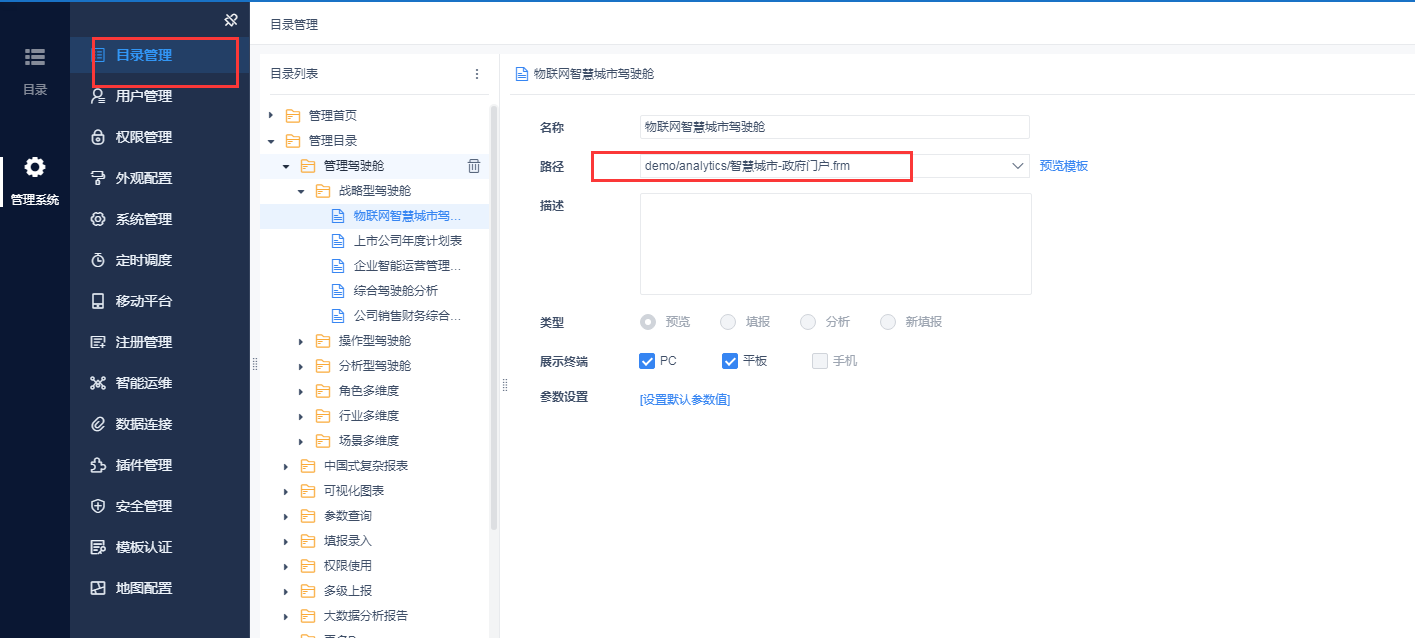
Task: Expand the 中国式复杂报表 node arrow
Action: tap(286, 466)
